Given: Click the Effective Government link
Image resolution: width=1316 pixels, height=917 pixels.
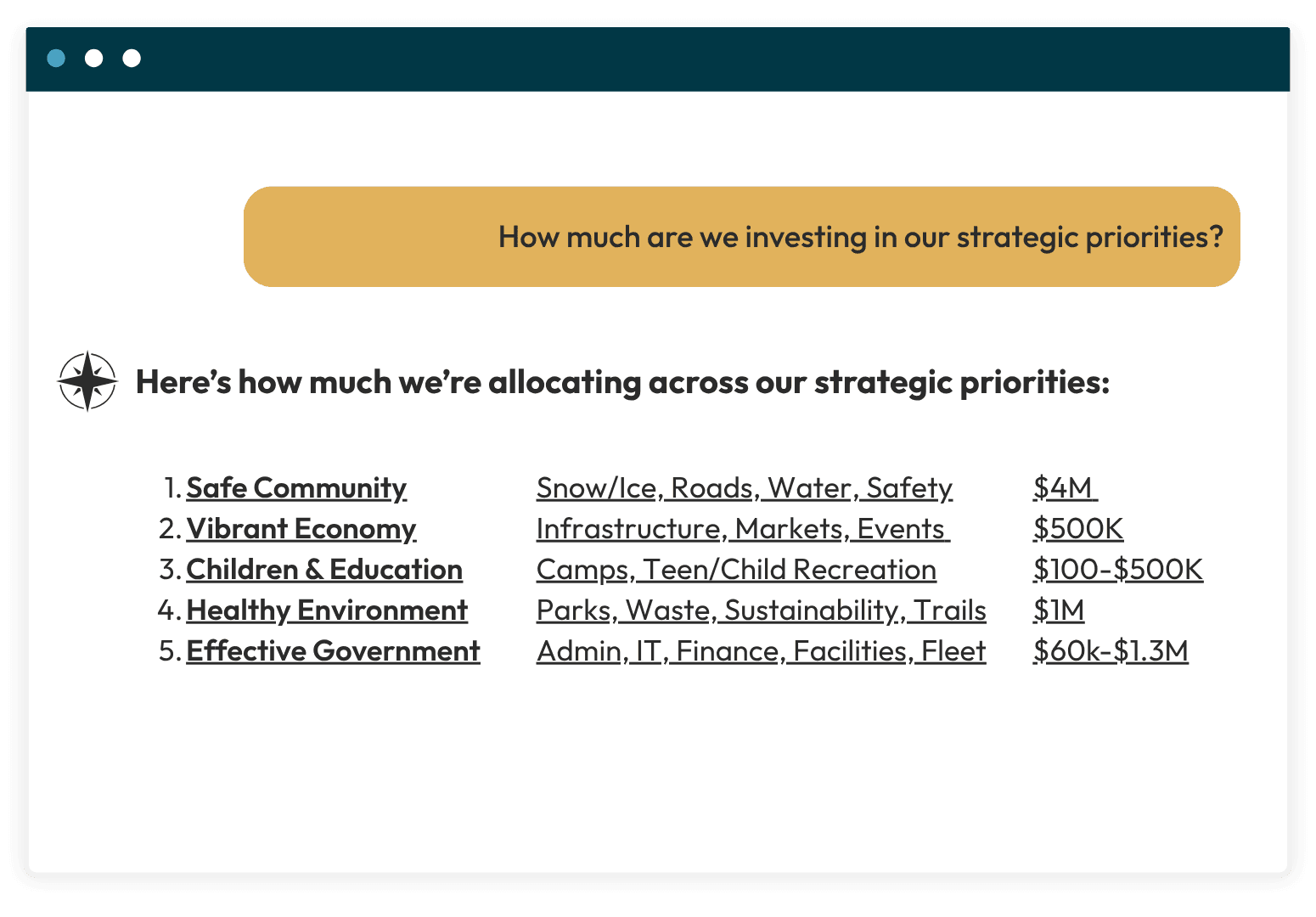Looking at the screenshot, I should pos(333,651).
